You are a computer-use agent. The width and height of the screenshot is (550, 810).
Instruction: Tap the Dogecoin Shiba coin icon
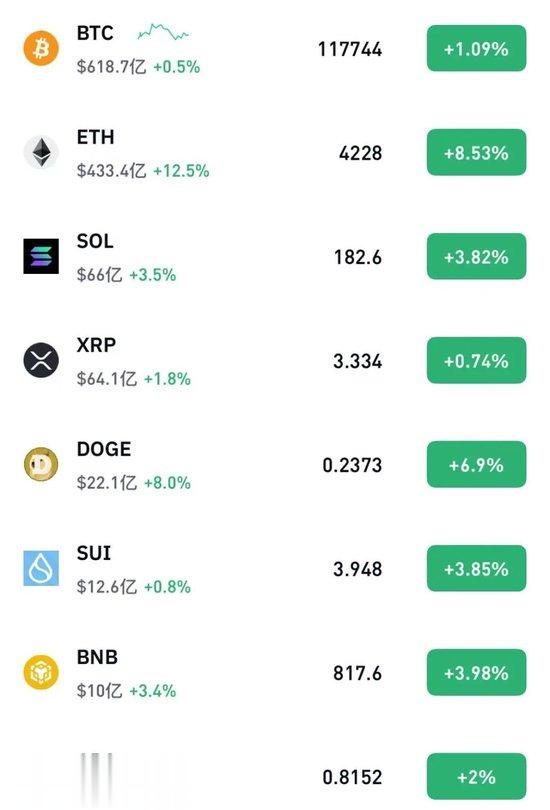click(41, 464)
